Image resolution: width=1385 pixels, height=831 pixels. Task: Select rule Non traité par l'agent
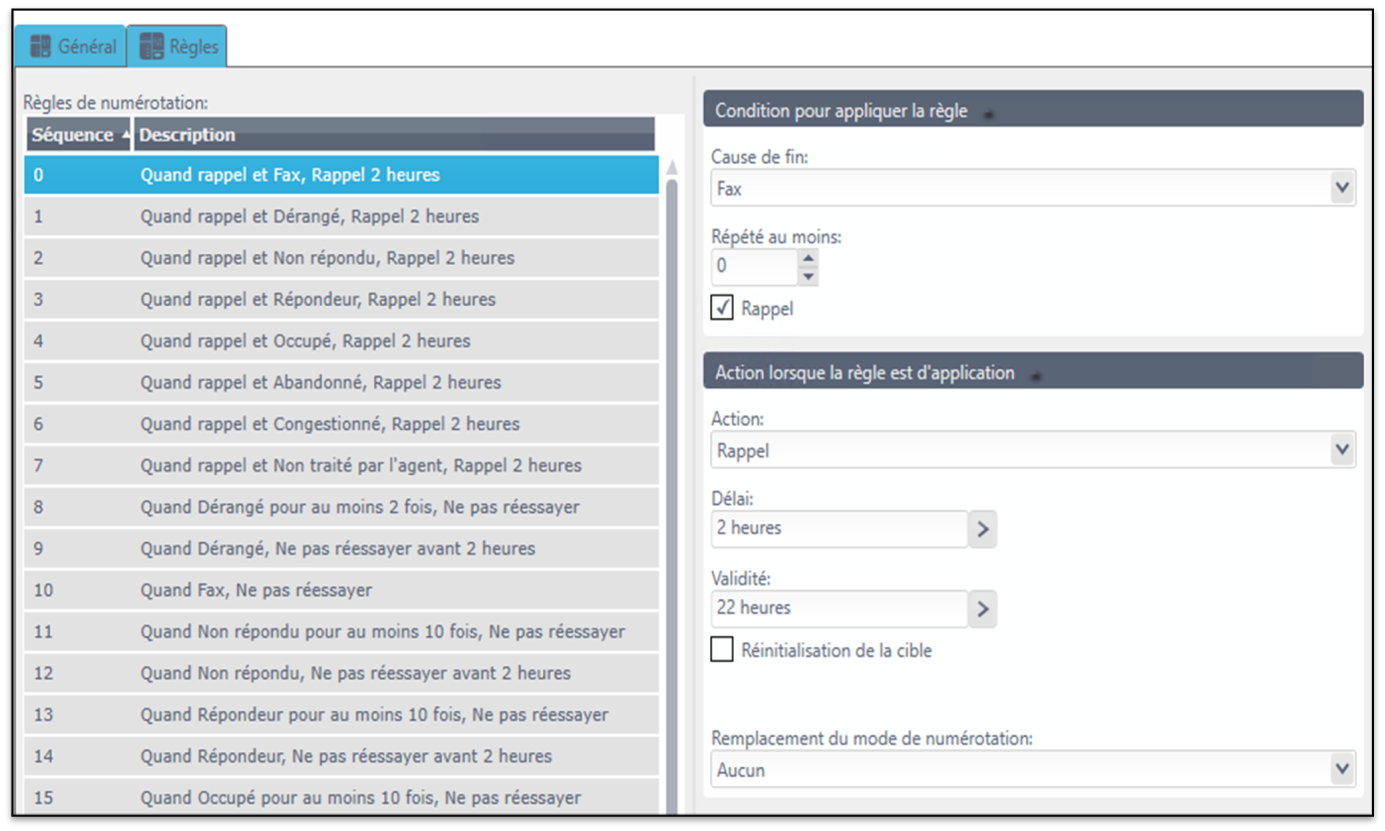(x=341, y=465)
